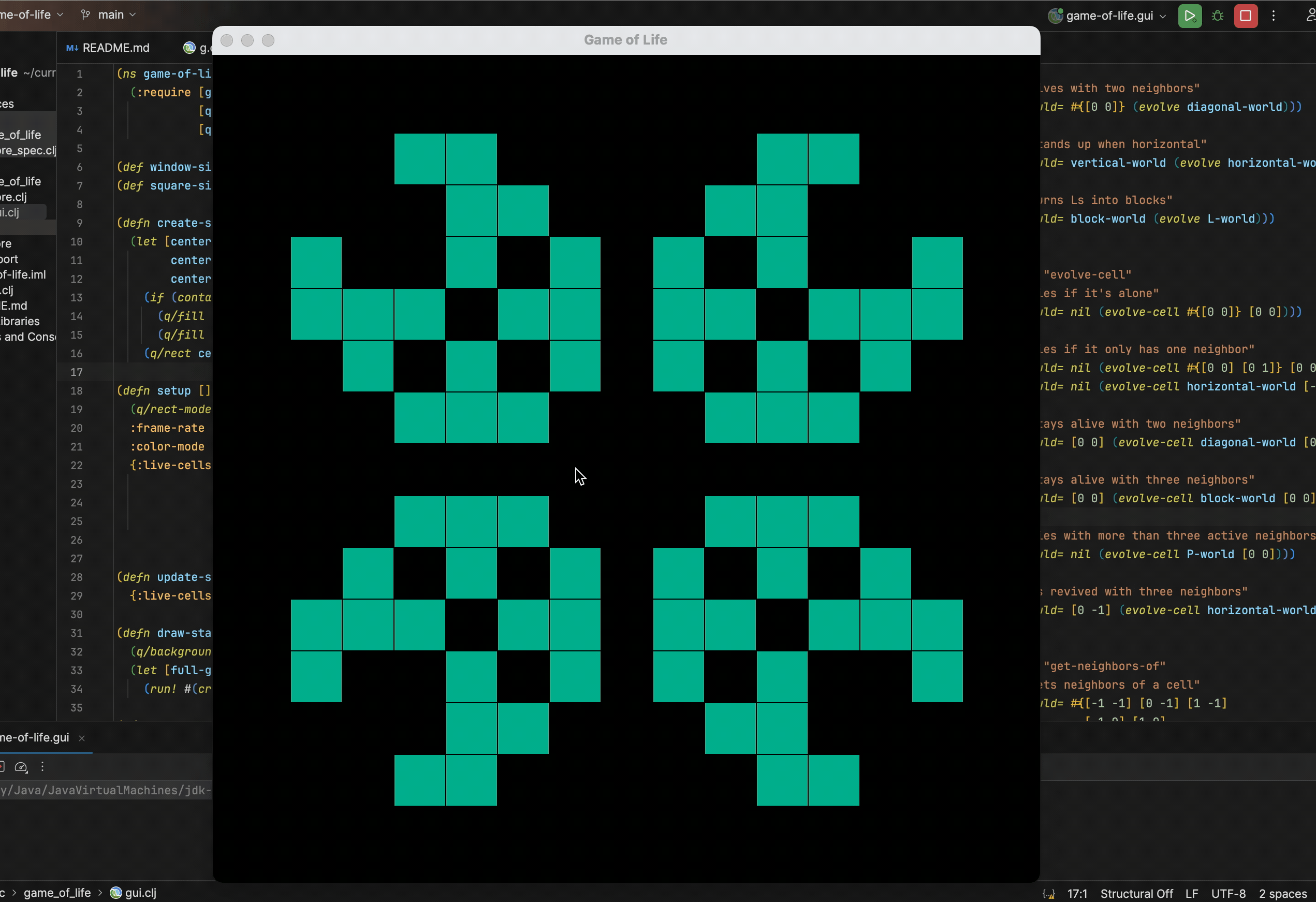Close the game-of-life.gui run tab

tap(82, 738)
